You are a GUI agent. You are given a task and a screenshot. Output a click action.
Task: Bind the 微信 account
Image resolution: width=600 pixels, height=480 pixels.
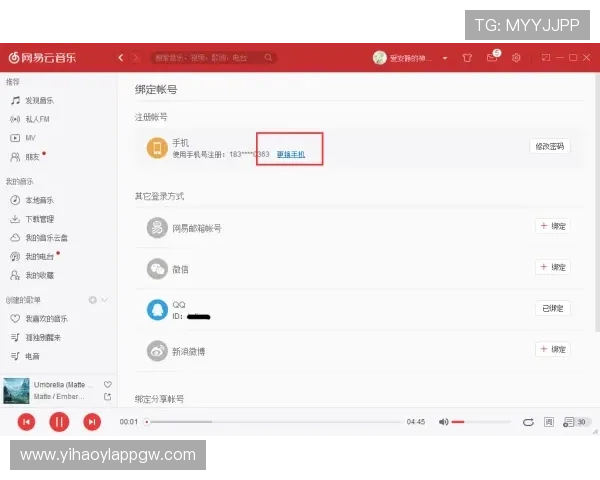[553, 267]
